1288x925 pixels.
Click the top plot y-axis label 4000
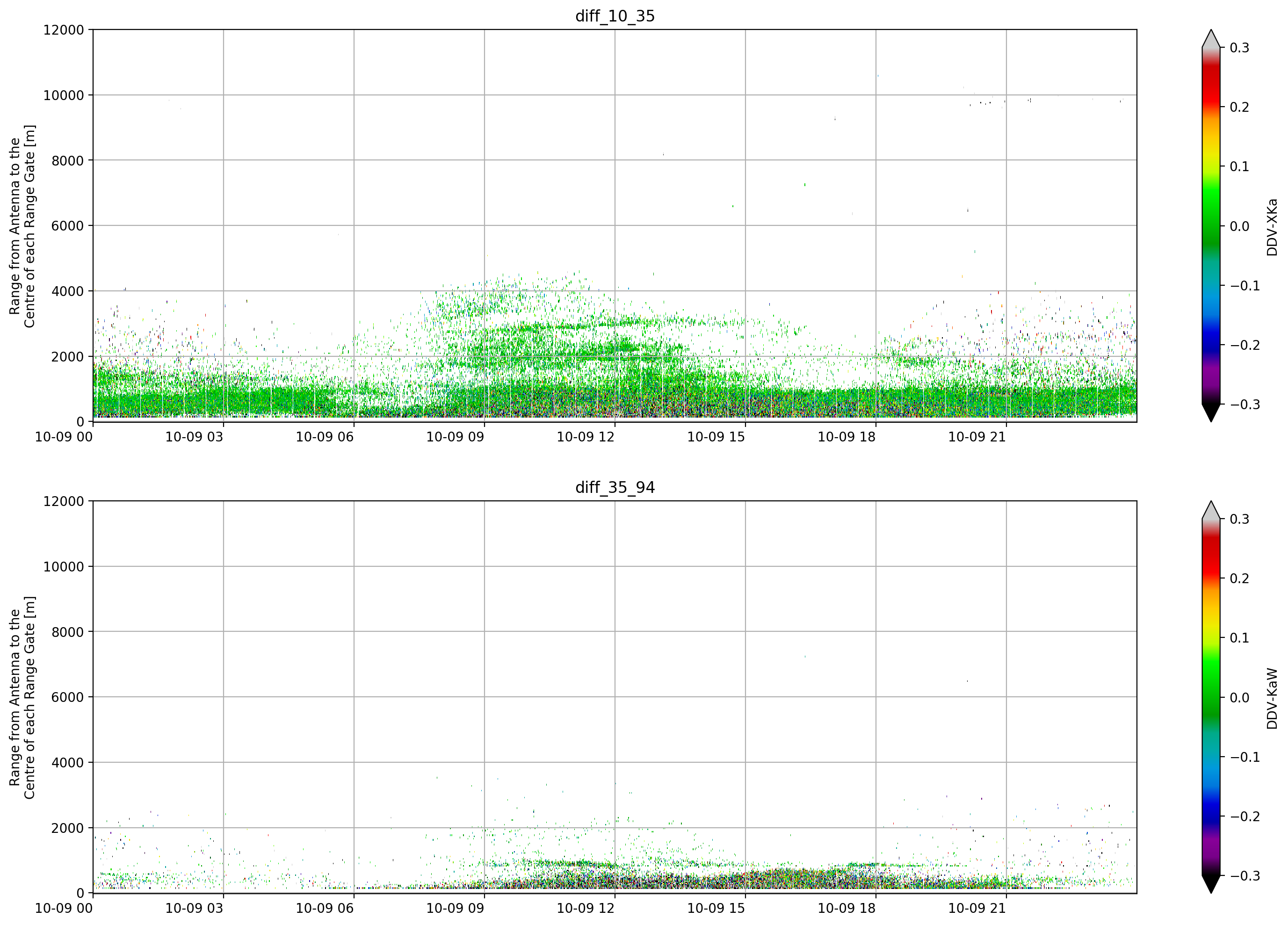pos(67,291)
